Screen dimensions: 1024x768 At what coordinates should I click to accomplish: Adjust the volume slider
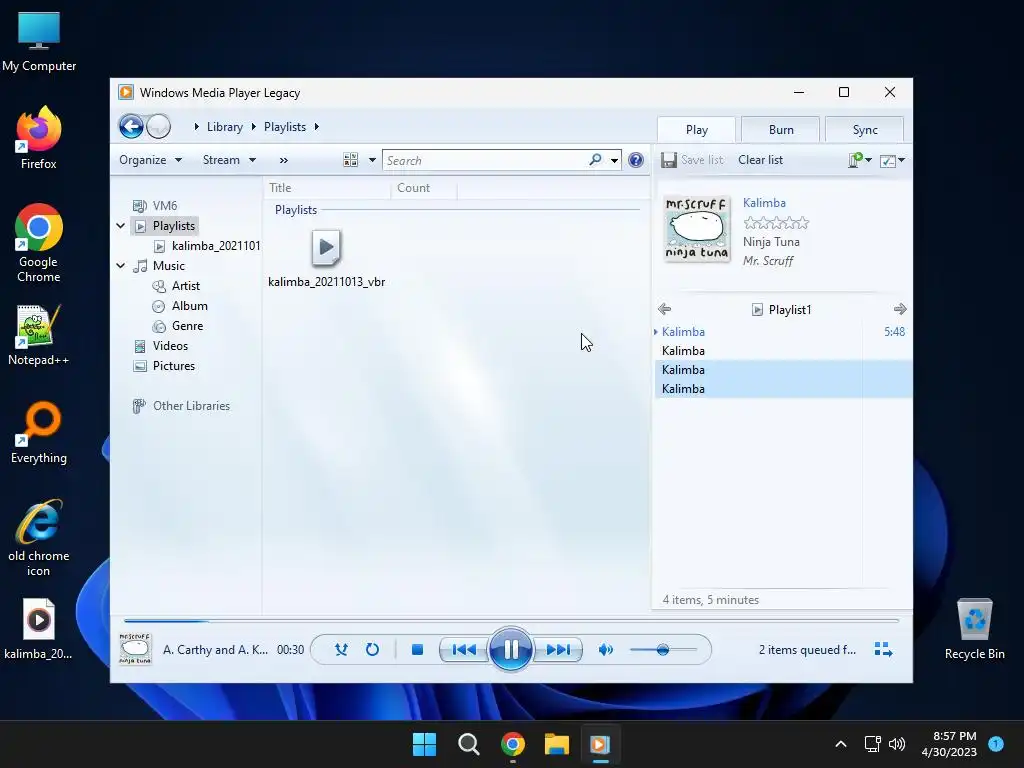[662, 650]
